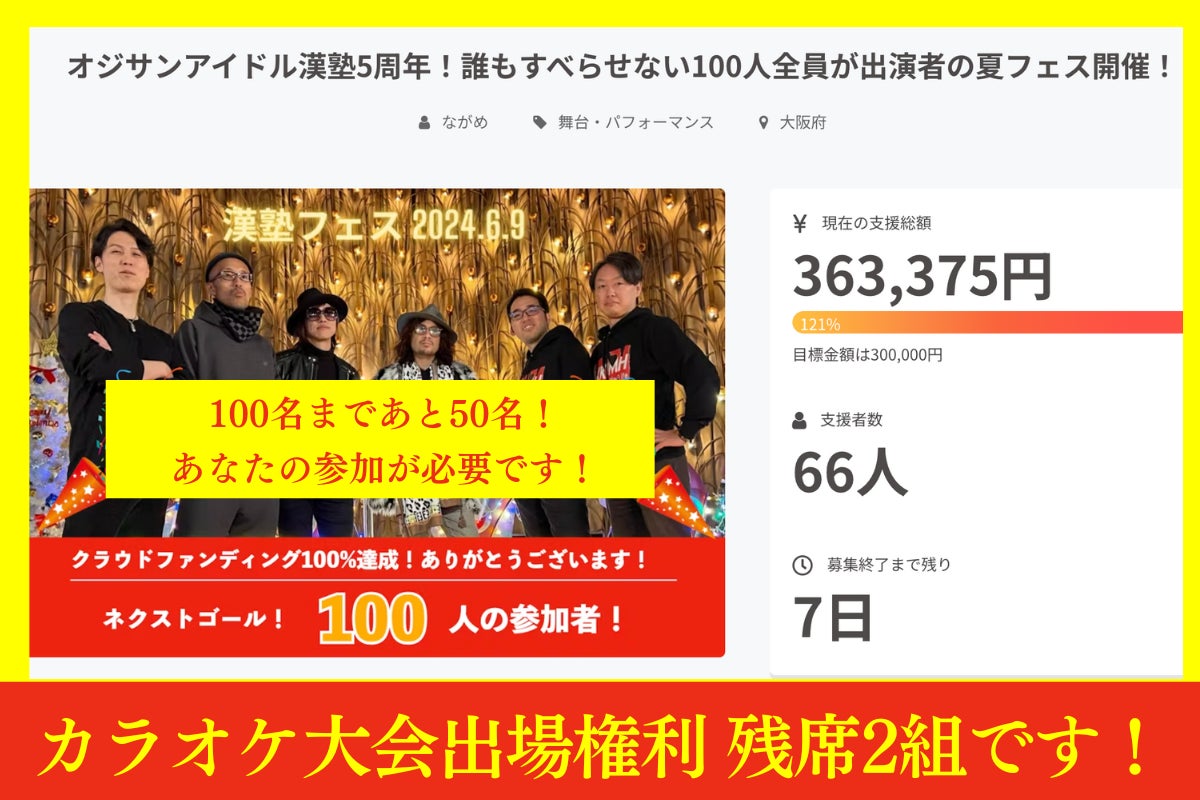Image resolution: width=1200 pixels, height=800 pixels.
Task: Click the 目標金額は300,000円 text
Action: pyautogui.click(x=868, y=354)
